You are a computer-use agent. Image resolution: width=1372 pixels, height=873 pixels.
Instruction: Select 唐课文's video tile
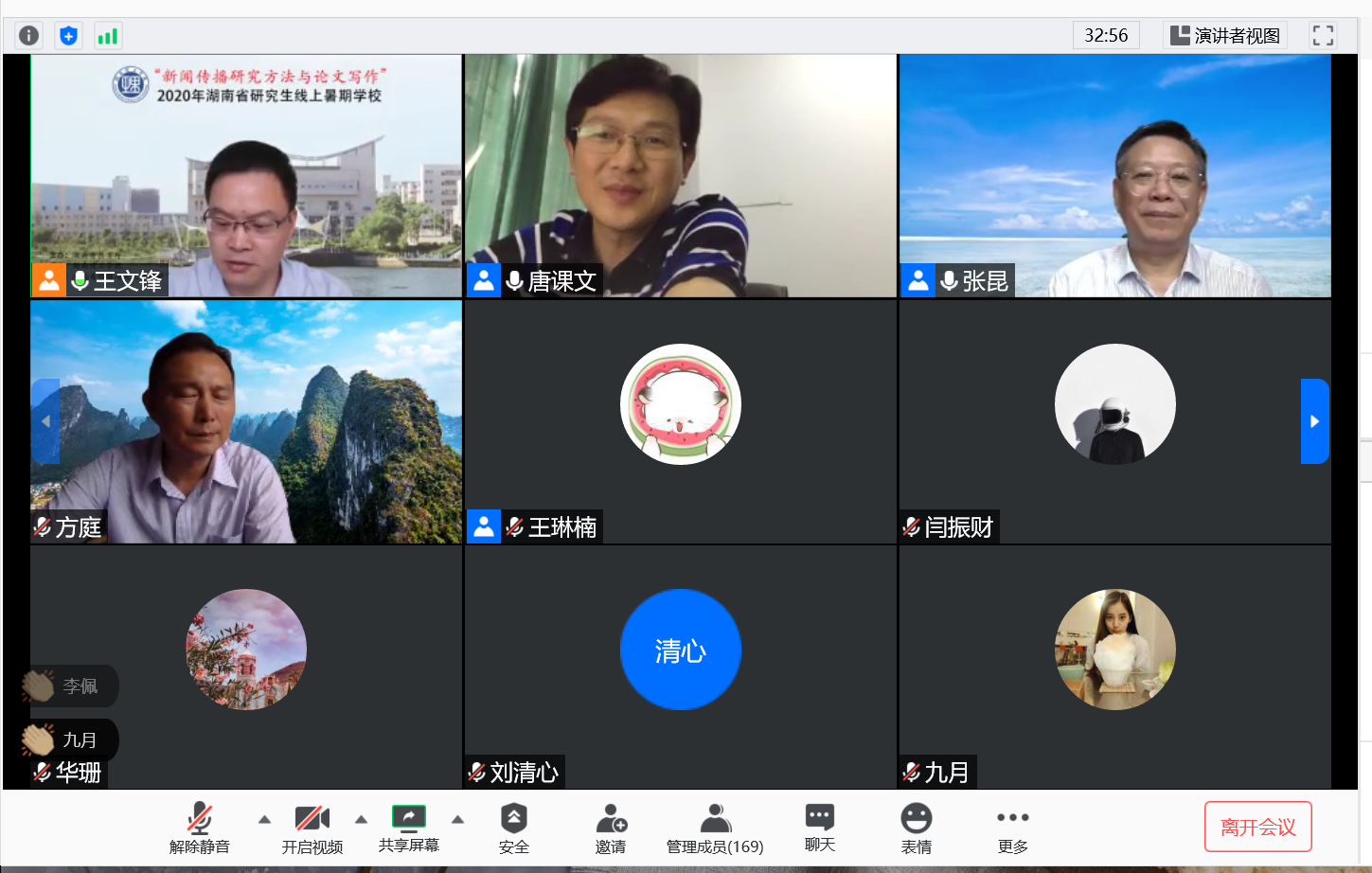680,175
